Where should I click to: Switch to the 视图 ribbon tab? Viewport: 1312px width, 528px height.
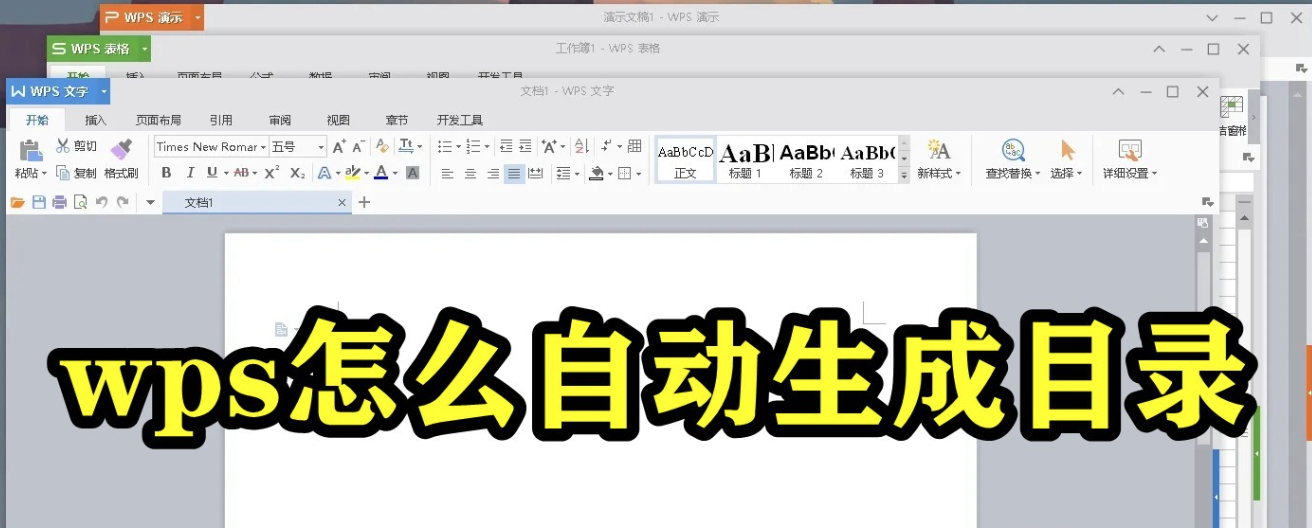338,120
